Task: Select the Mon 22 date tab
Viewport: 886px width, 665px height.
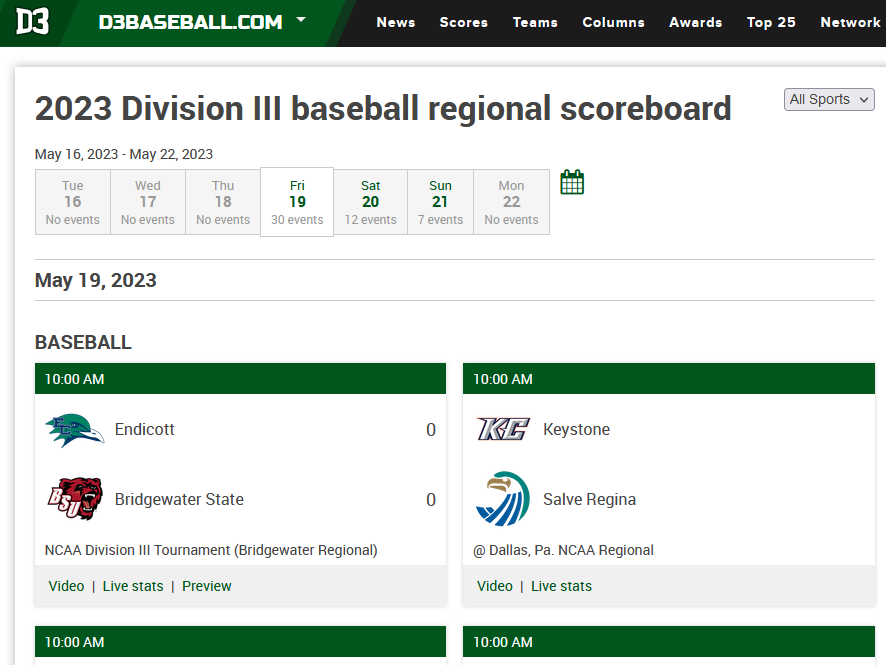Action: 511,202
